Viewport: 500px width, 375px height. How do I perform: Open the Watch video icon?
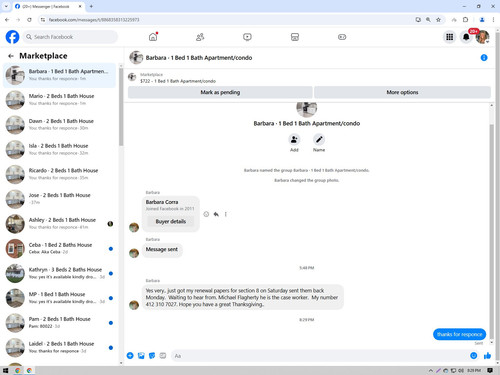[247, 37]
